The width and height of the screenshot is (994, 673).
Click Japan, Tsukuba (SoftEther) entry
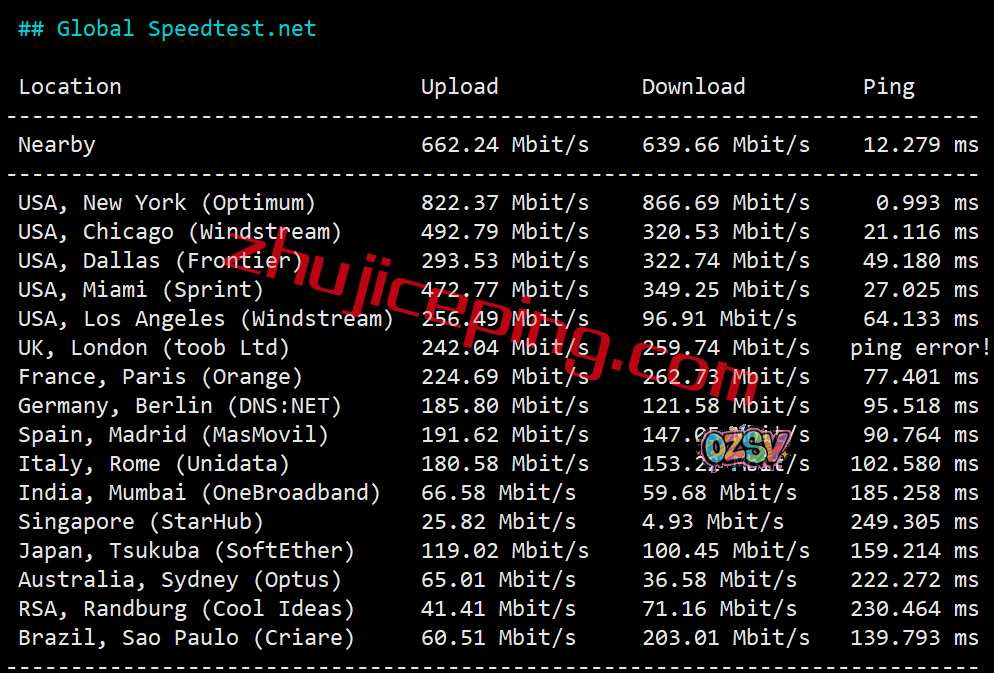click(186, 551)
